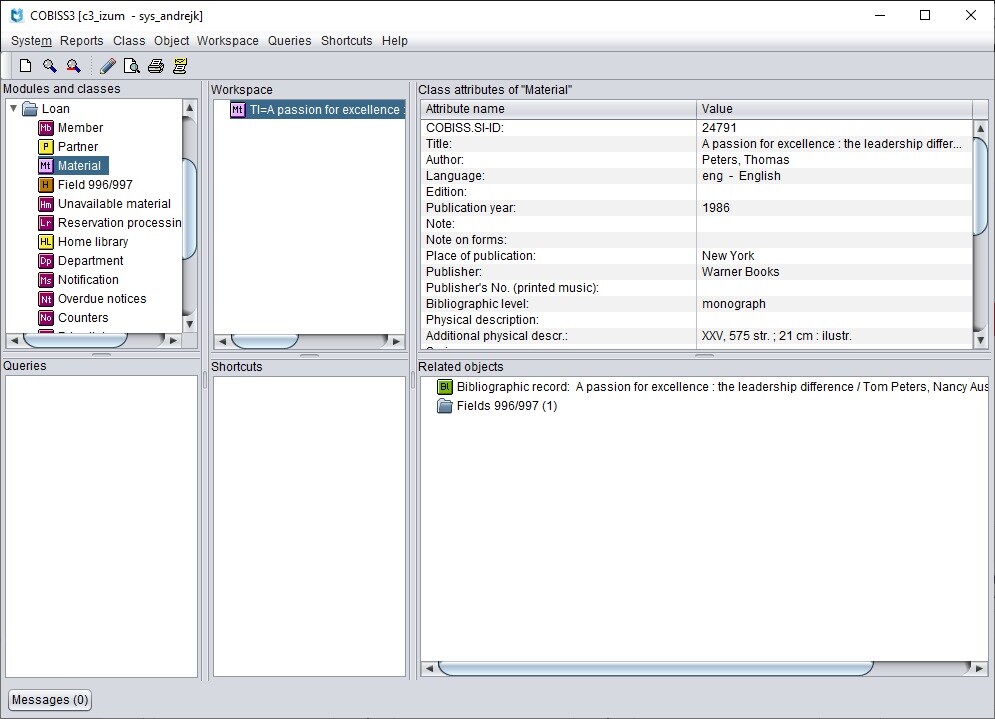995x719 pixels.
Task: Open the Queries menu
Action: pyautogui.click(x=289, y=41)
